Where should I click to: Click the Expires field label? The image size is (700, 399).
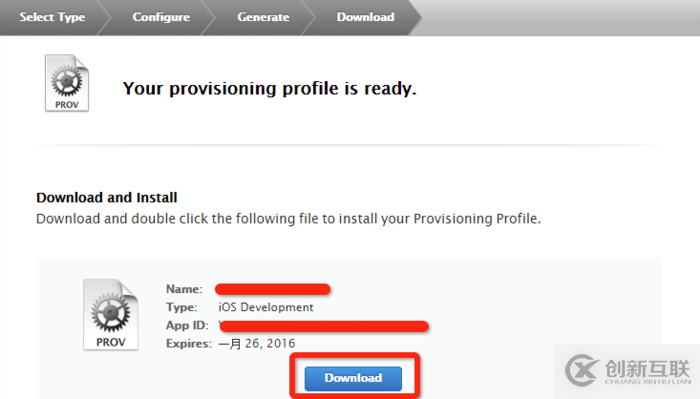pos(189,344)
